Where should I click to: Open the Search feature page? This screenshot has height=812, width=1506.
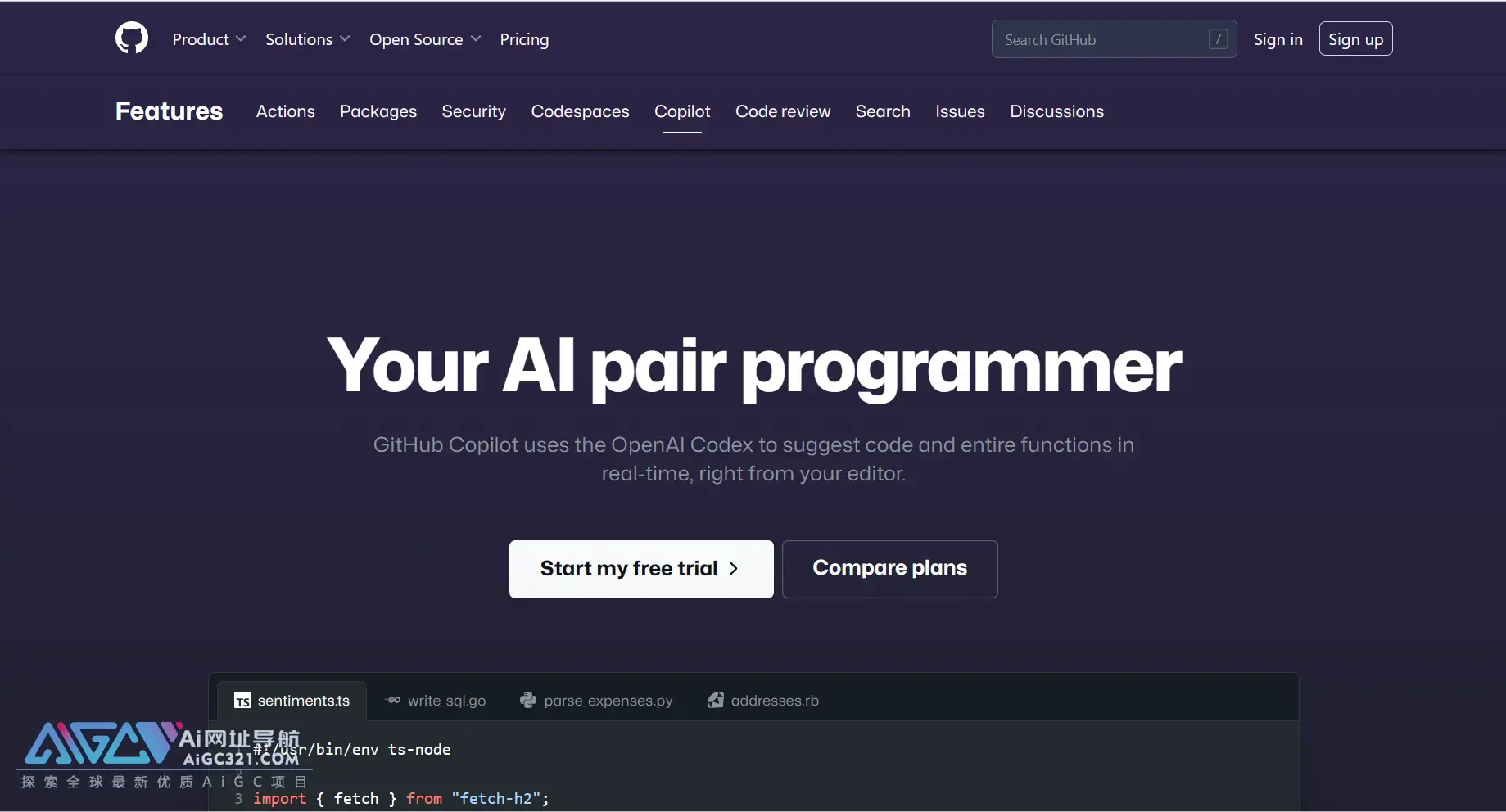883,111
